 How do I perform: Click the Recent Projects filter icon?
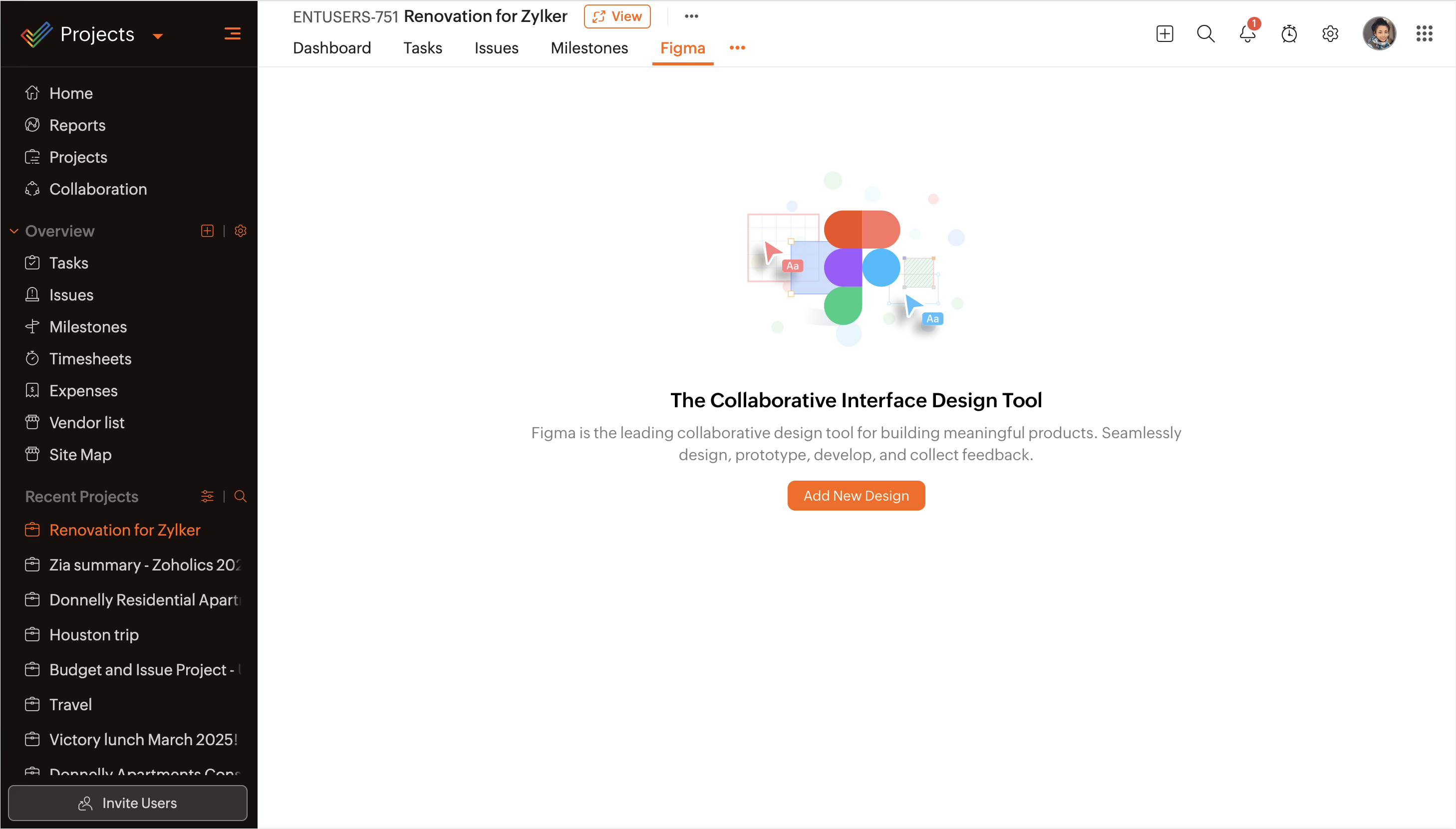click(207, 496)
